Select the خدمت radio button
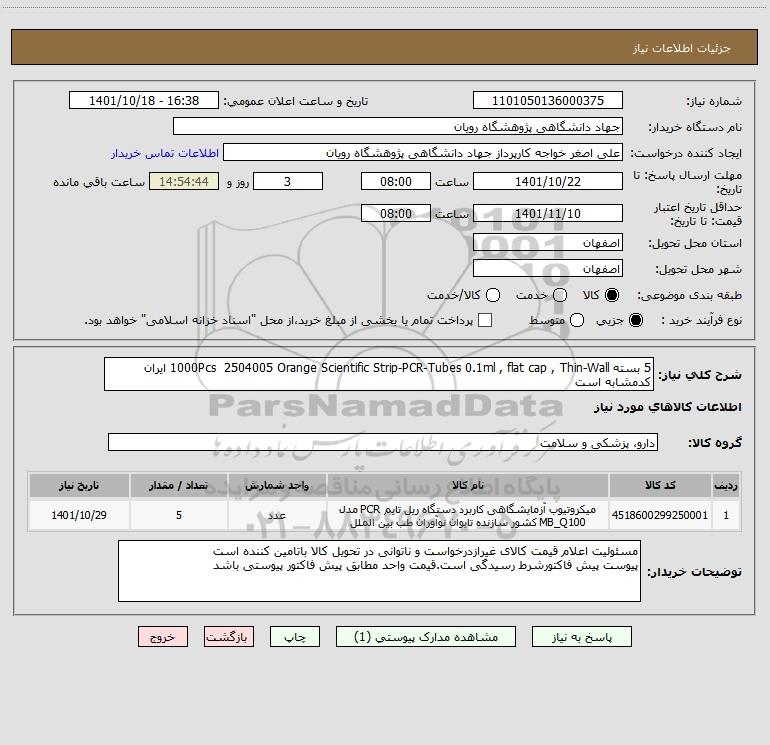Screen dimensions: 770x745 pos(560,295)
